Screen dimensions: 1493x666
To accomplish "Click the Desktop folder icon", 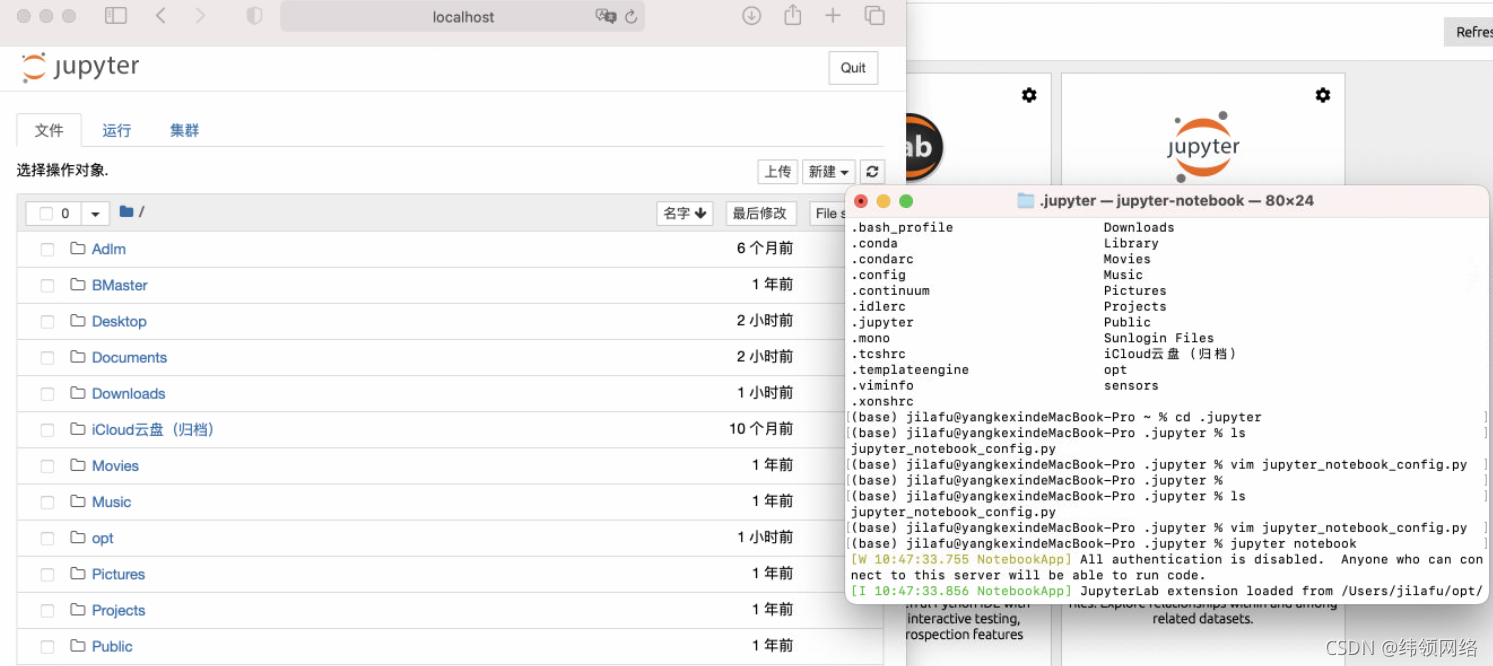I will 78,320.
